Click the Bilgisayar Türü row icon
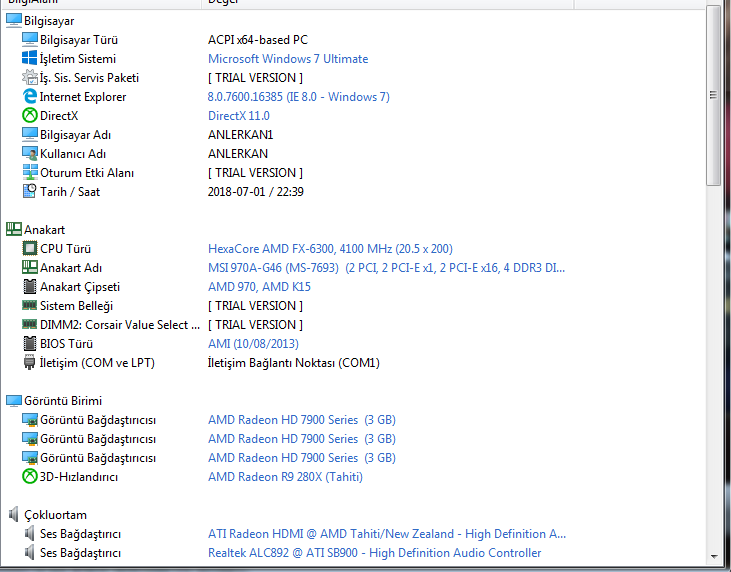Viewport: 731px width, 572px height. (30, 40)
